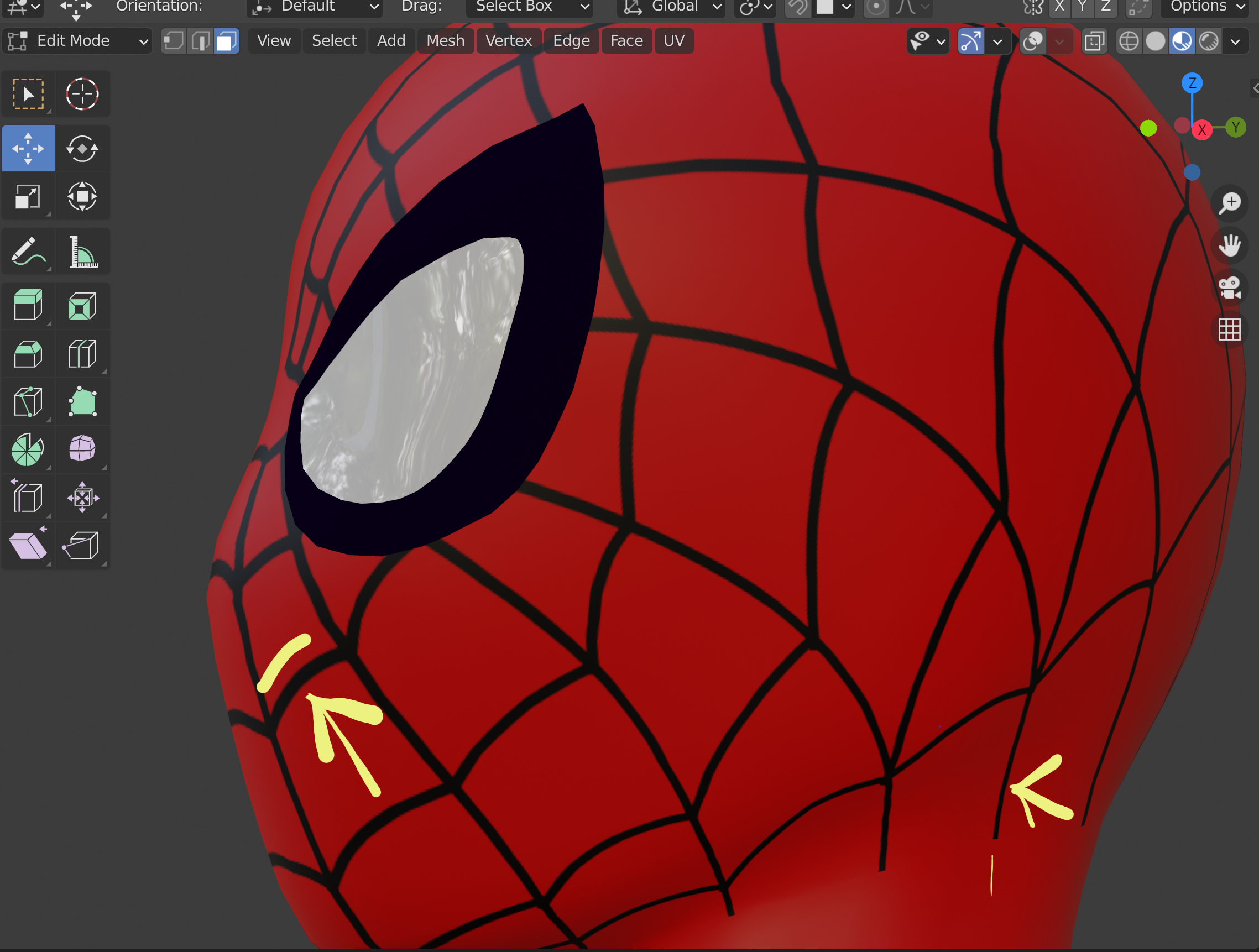Open the UV menu
The image size is (1259, 952).
pos(673,41)
